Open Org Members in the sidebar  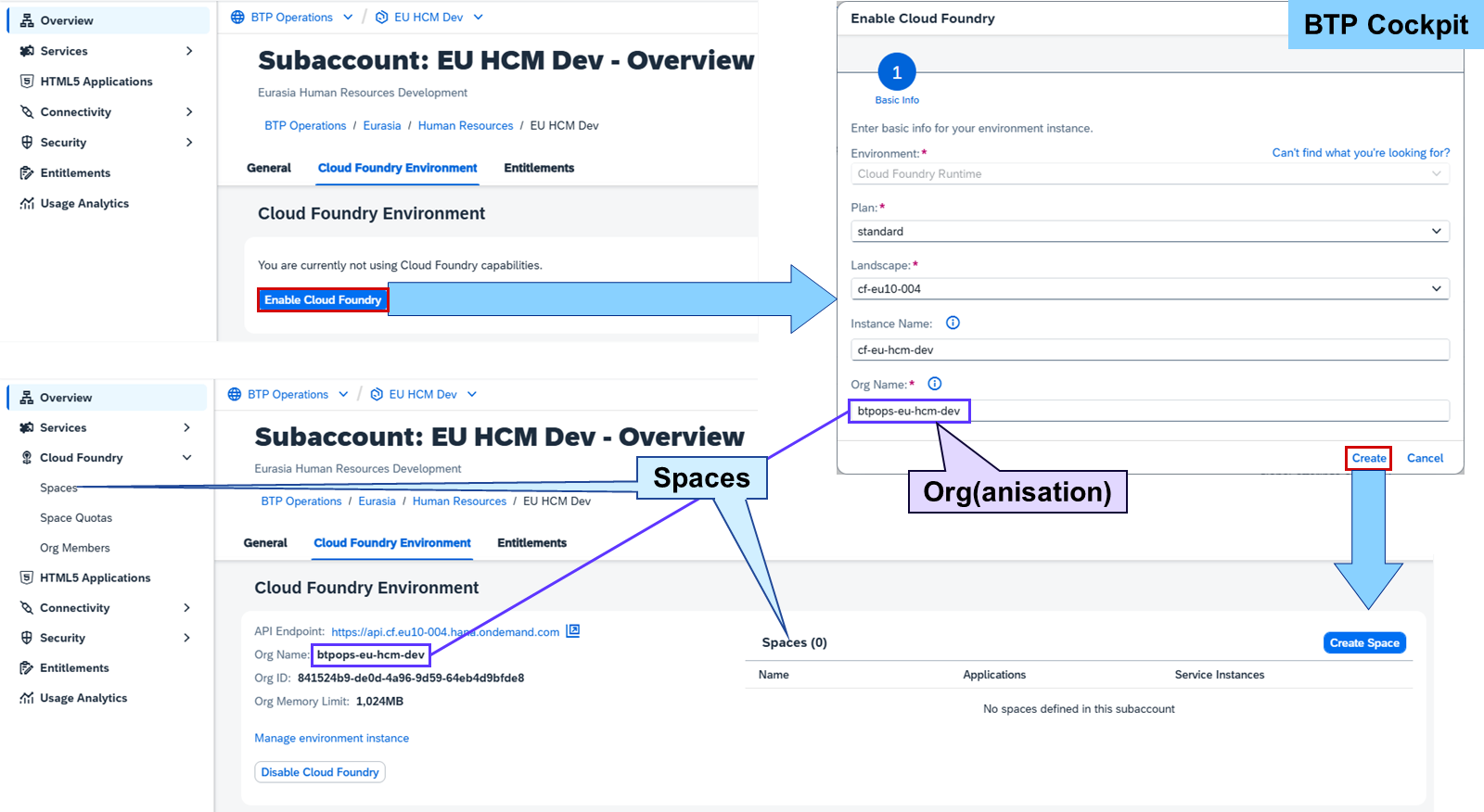click(75, 548)
